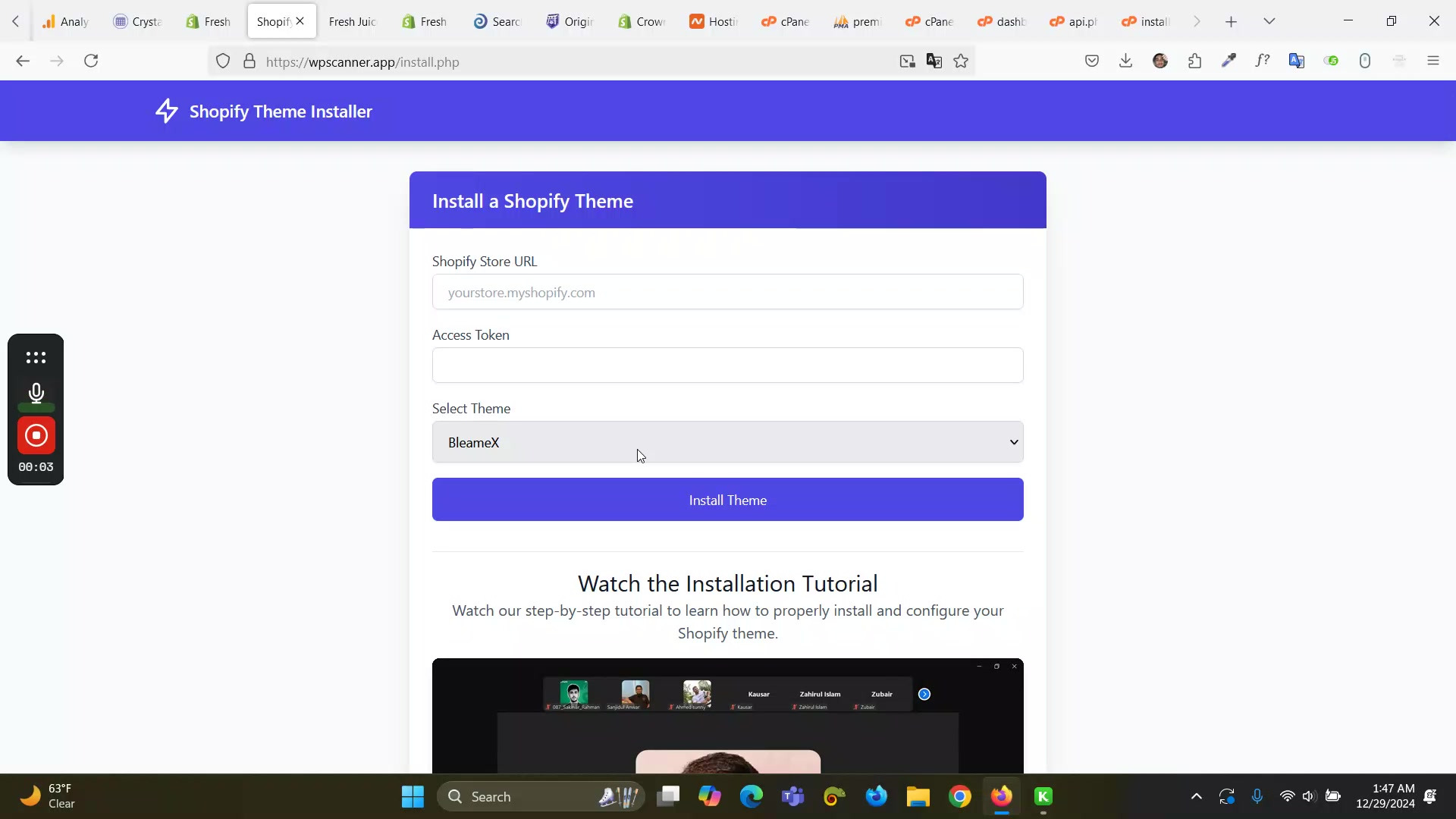The image size is (1456, 819).
Task: Close the active Shopify tab
Action: [x=300, y=21]
